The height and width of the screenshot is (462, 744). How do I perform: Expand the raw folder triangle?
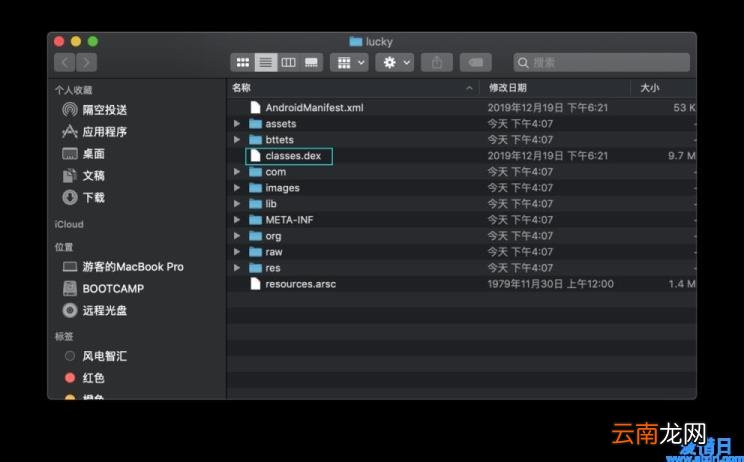point(237,252)
